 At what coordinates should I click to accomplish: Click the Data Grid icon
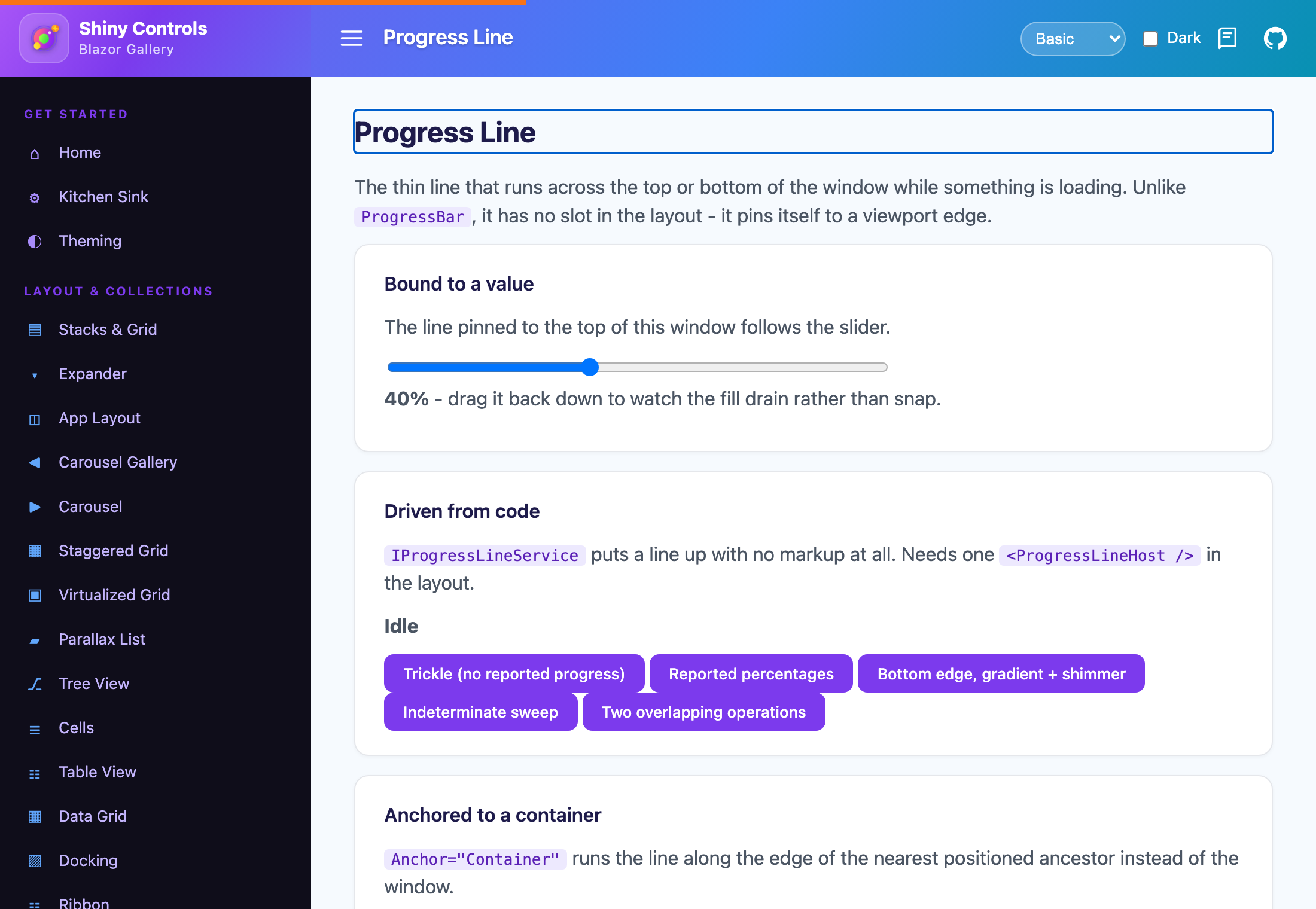coord(35,817)
